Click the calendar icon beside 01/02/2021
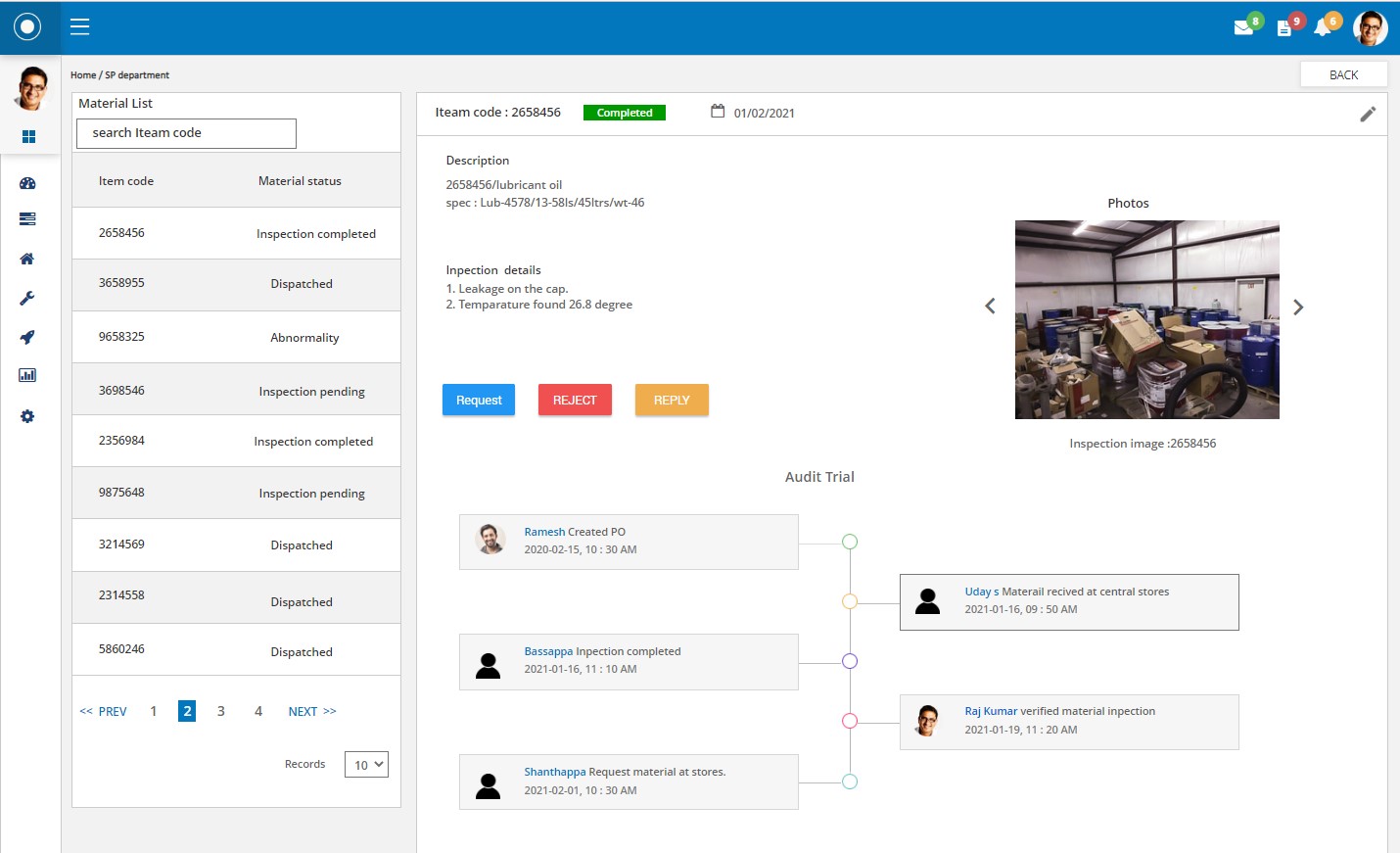 tap(718, 111)
